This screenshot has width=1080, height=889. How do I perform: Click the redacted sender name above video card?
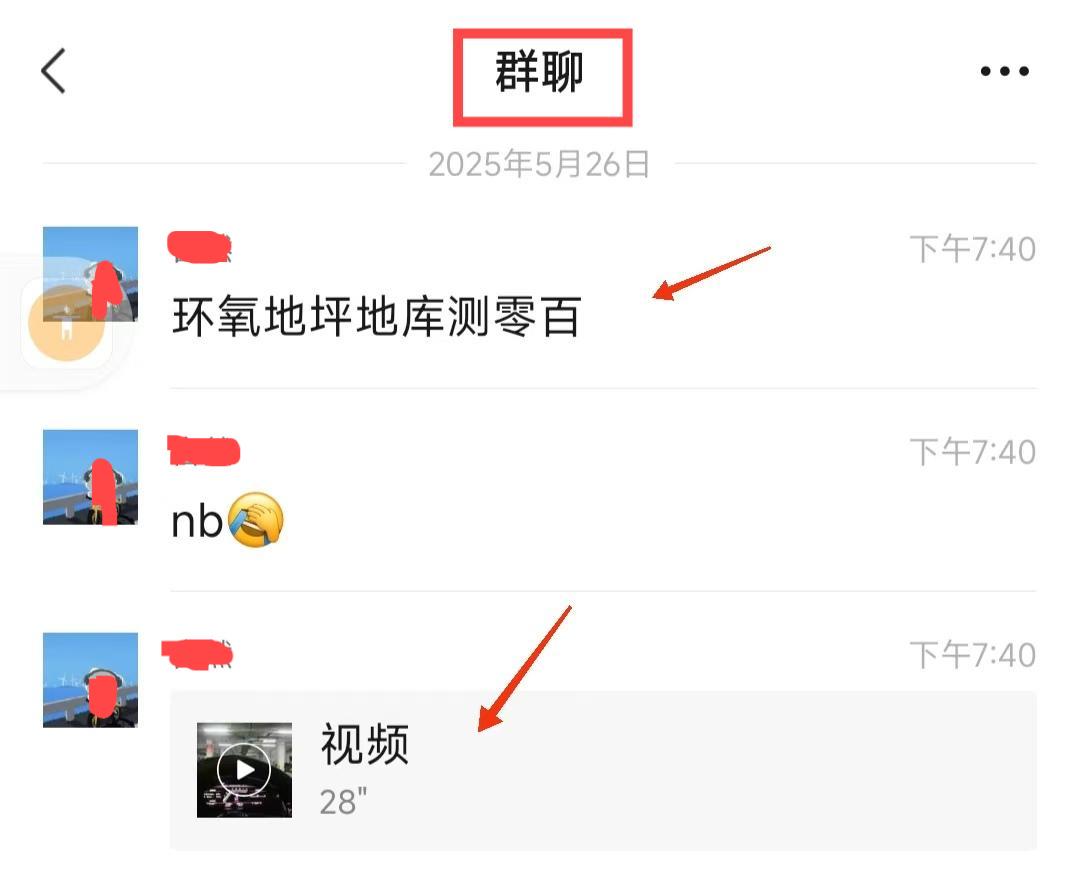click(198, 654)
